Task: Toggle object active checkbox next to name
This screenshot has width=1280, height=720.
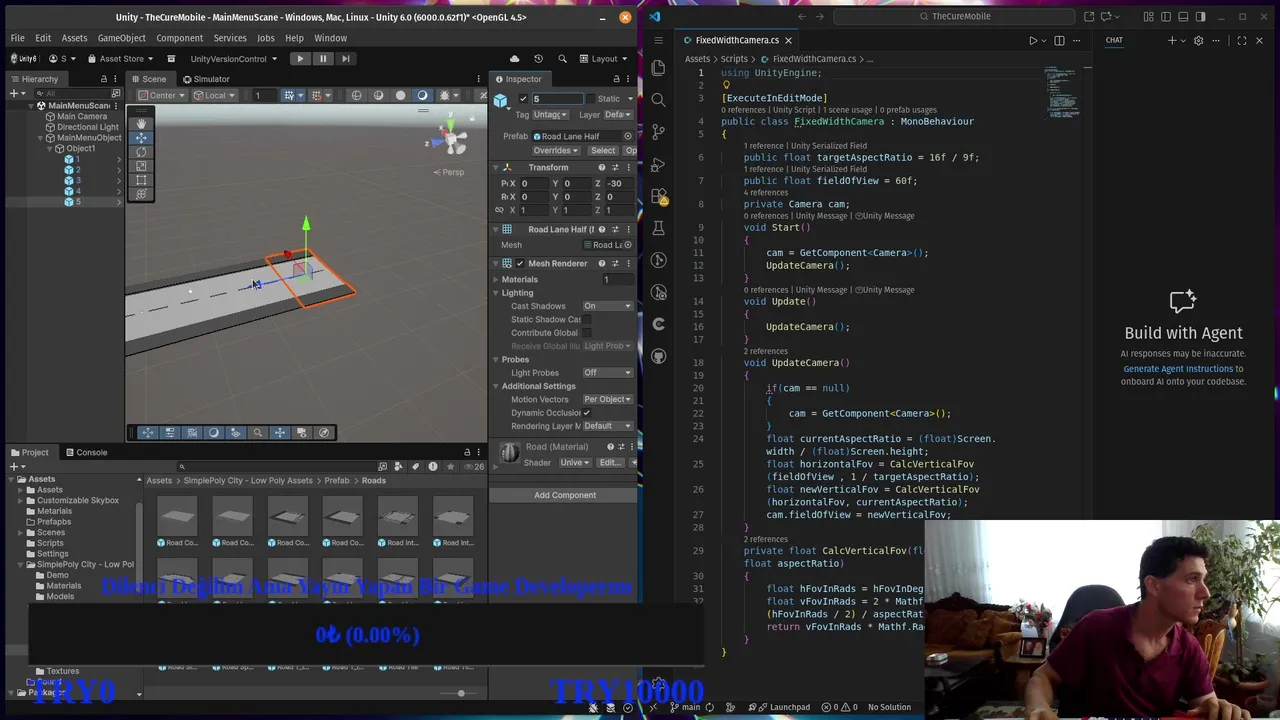Action: point(523,99)
